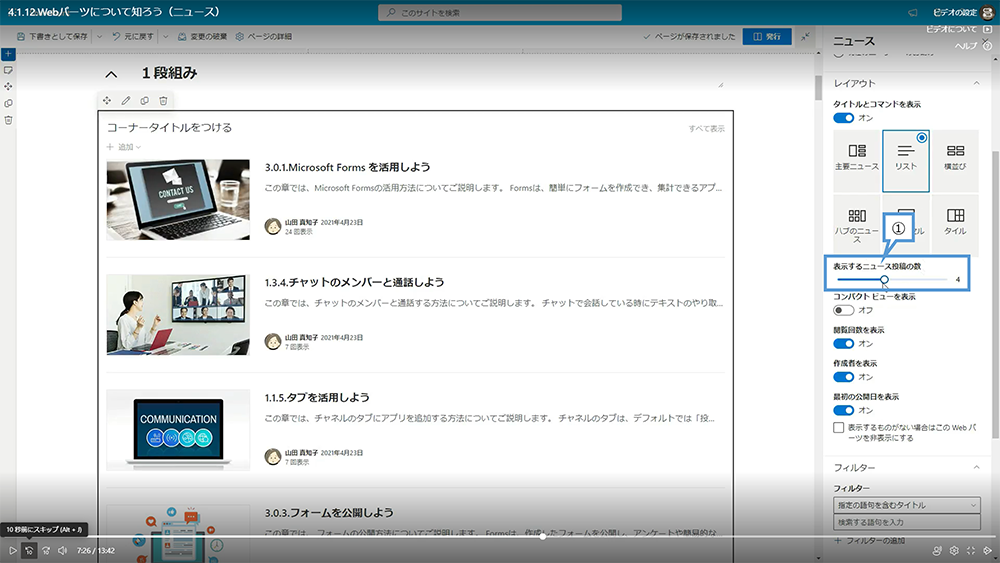Viewport: 1000px width, 563px height.
Task: Click the help question mark icon
Action: click(987, 46)
